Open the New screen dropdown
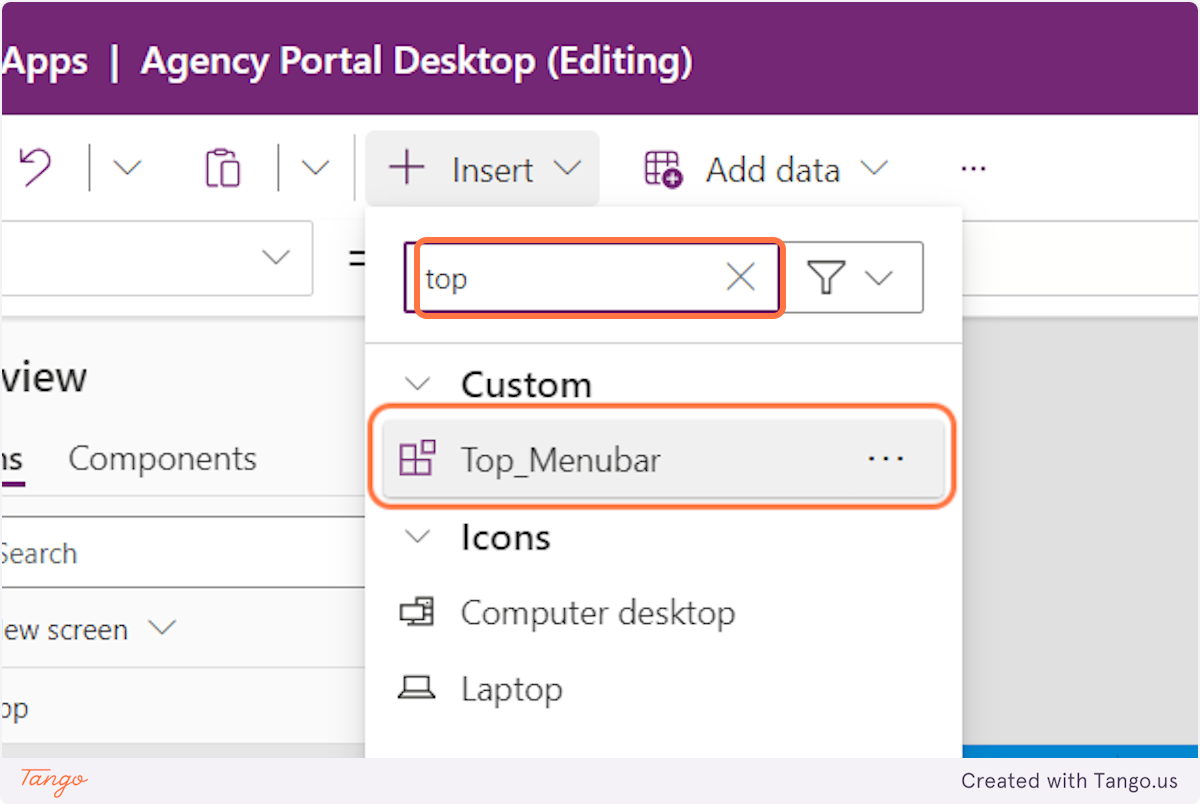1200x804 pixels. [x=90, y=629]
